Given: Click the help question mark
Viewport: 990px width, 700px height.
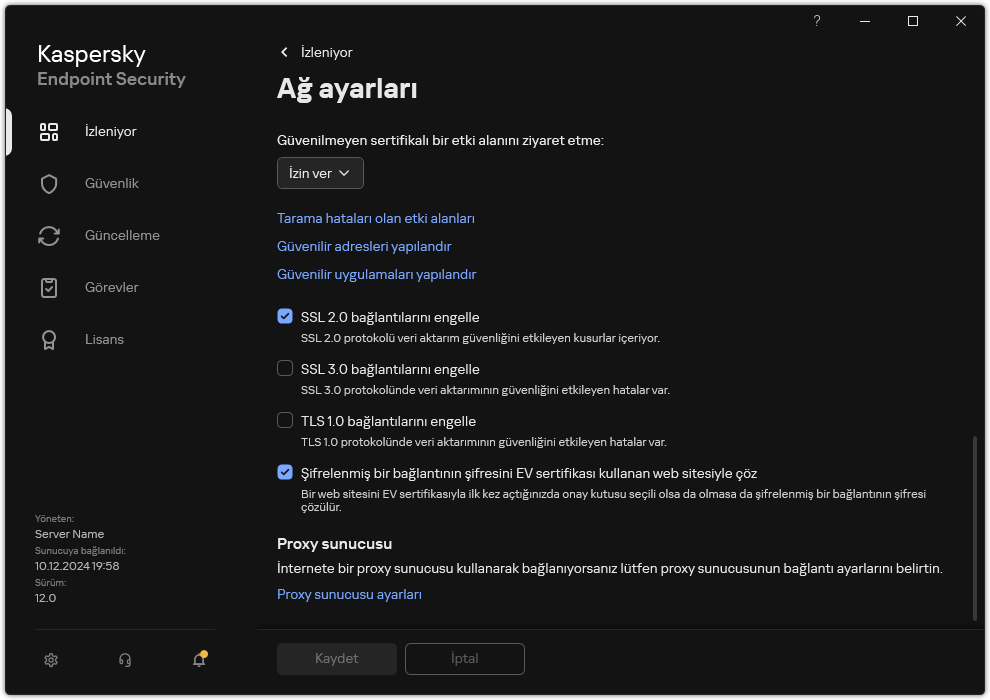Looking at the screenshot, I should click(x=816, y=21).
